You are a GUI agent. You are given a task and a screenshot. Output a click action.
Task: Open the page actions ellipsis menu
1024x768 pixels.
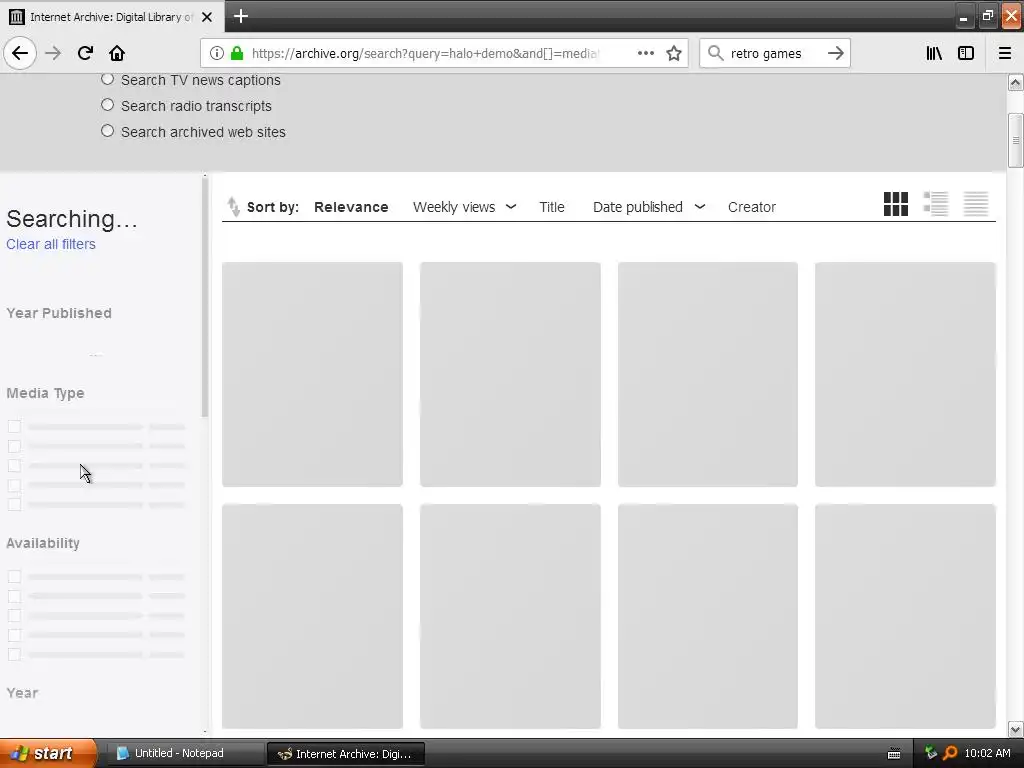[645, 54]
